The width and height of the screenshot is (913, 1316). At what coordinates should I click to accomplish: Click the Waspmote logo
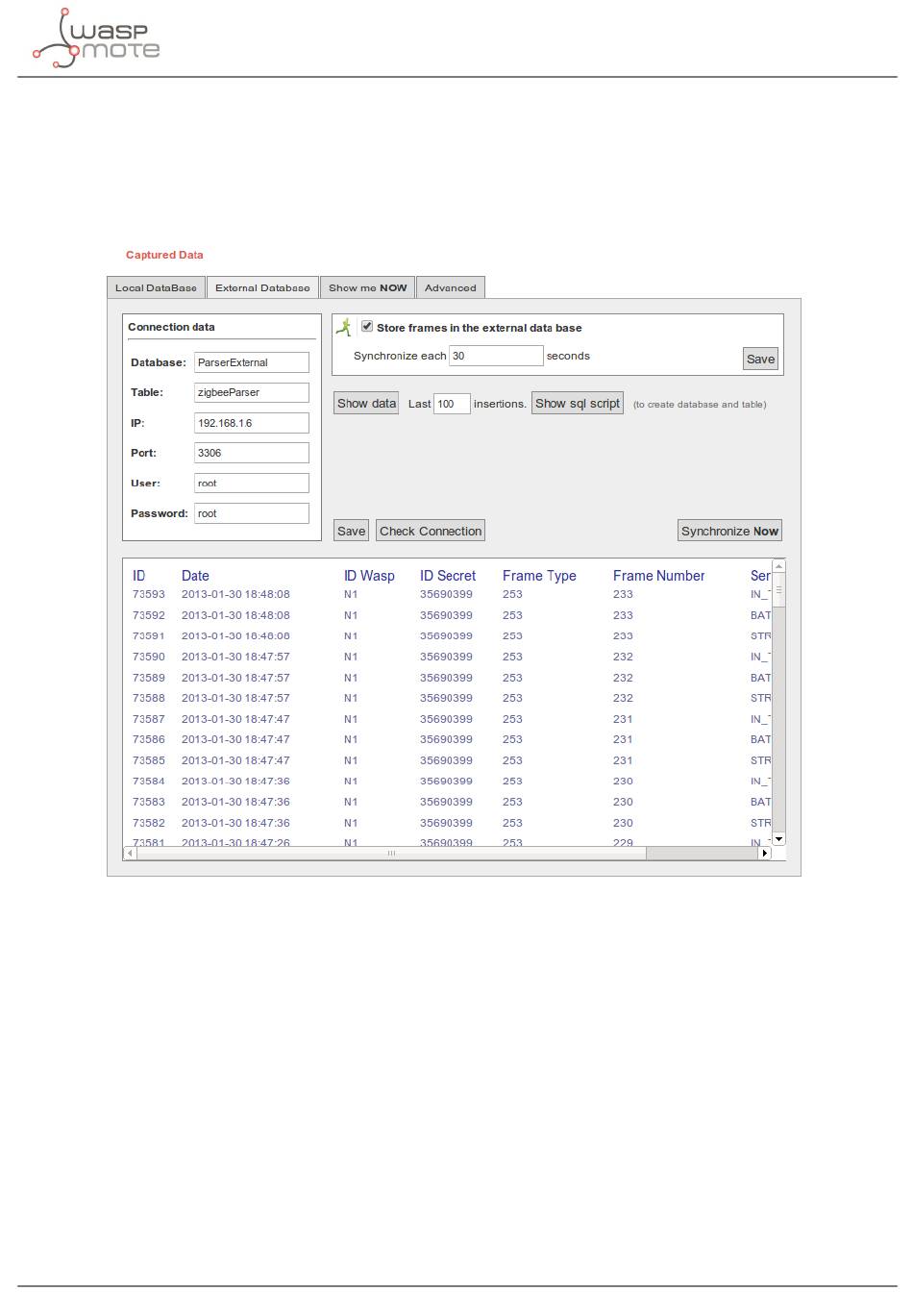click(x=96, y=38)
